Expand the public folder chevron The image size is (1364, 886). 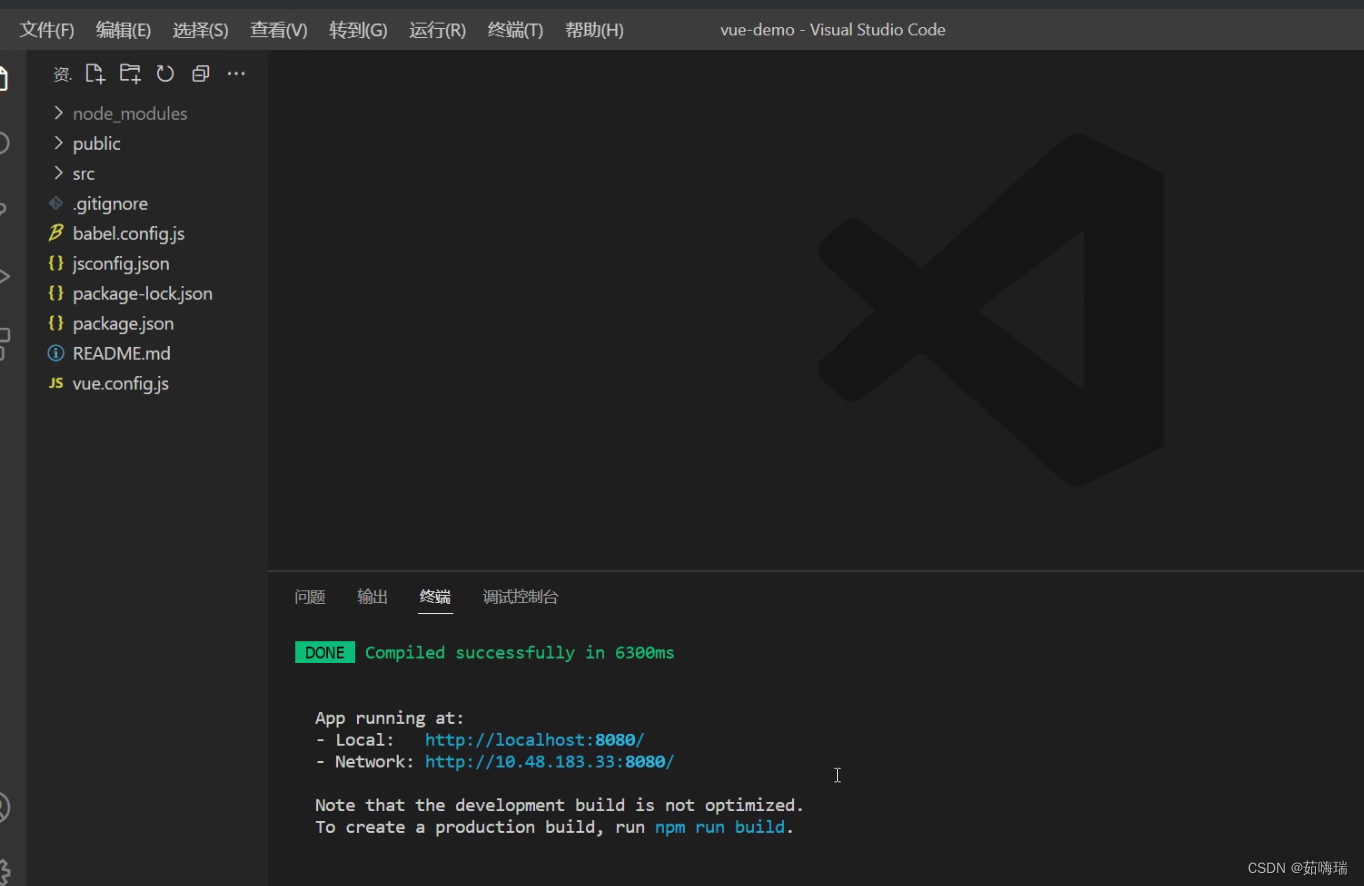(58, 143)
